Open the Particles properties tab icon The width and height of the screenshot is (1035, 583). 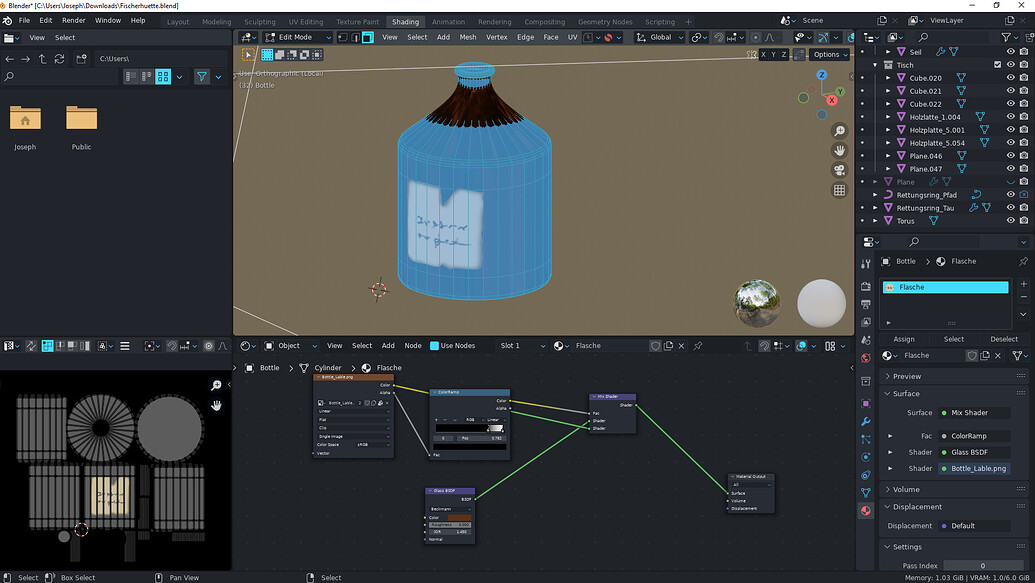pyautogui.click(x=866, y=439)
